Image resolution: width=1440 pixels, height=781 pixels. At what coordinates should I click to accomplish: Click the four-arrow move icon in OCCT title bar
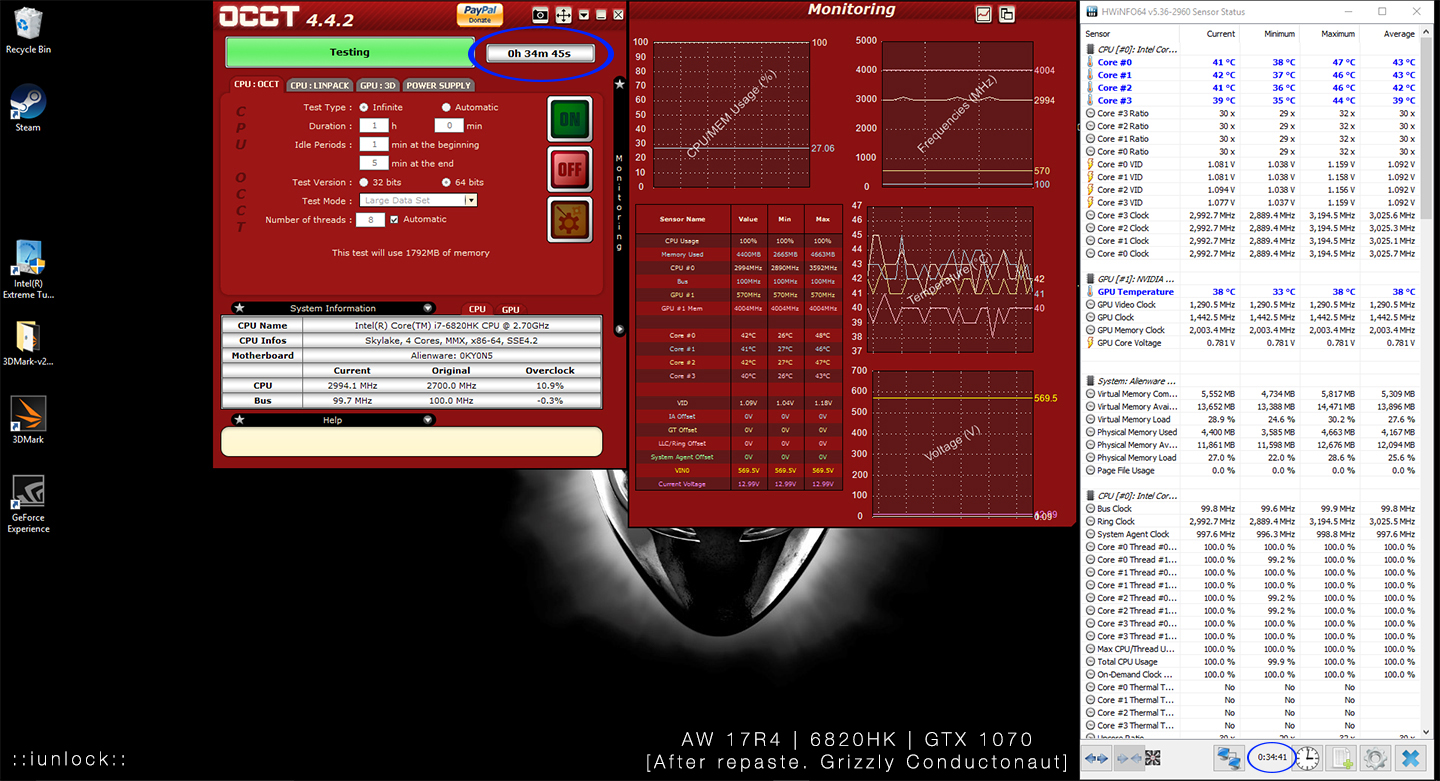coord(564,15)
